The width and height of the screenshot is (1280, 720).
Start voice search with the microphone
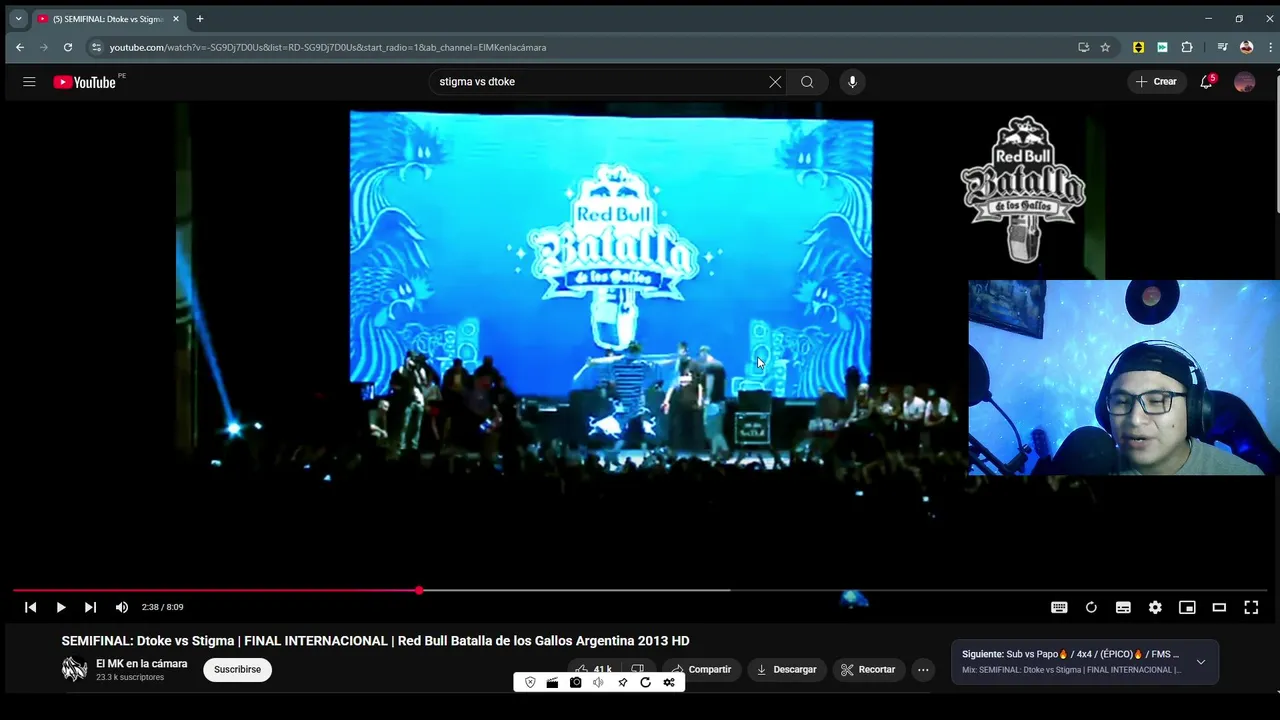[852, 82]
